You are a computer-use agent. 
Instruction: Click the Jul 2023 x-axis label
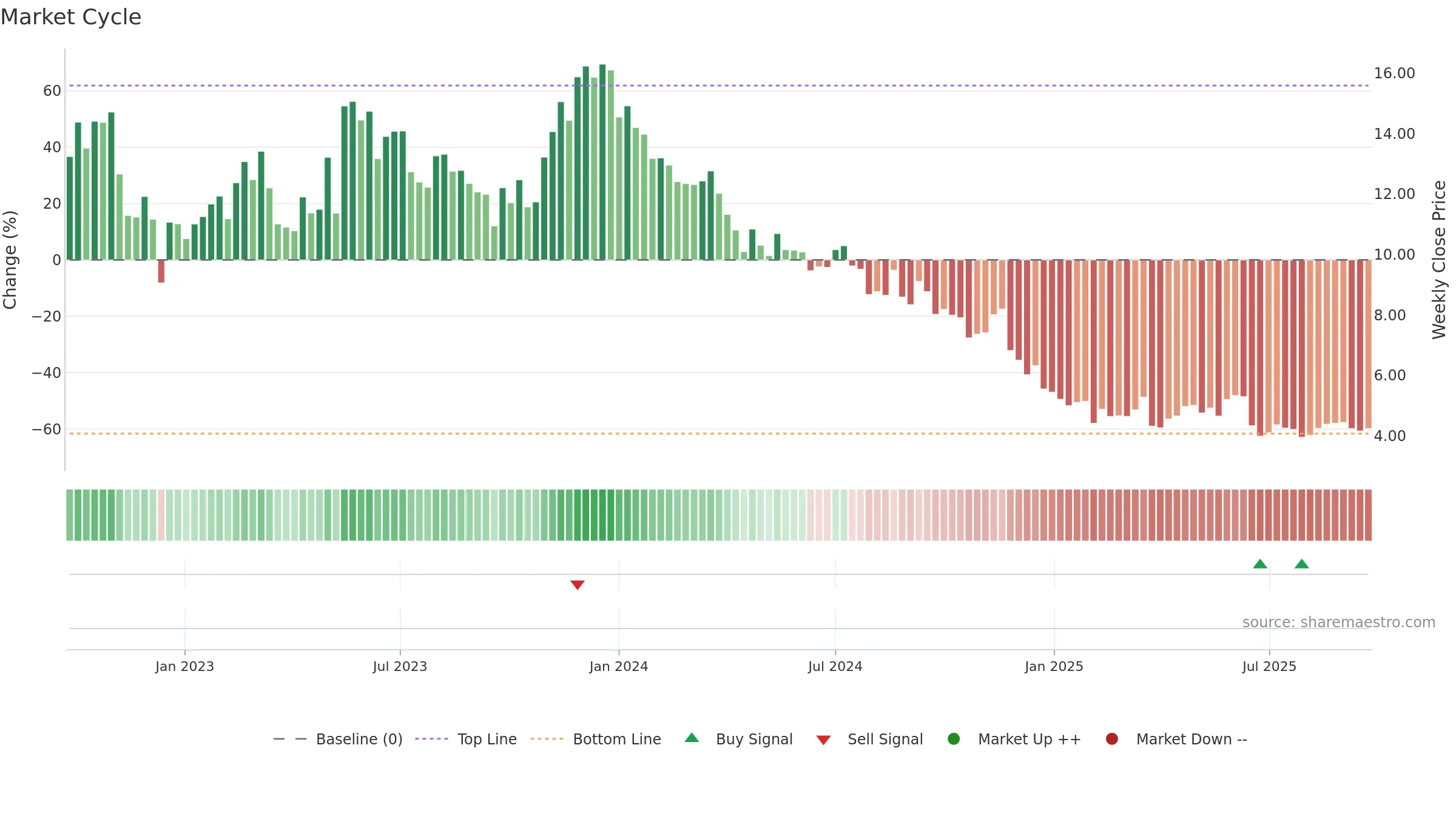[x=400, y=666]
